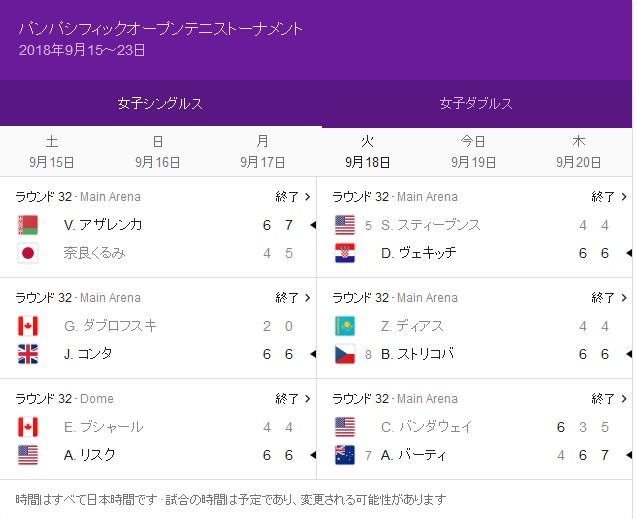Click UK flag beside J. コンタ
The width and height of the screenshot is (637, 519).
28,354
